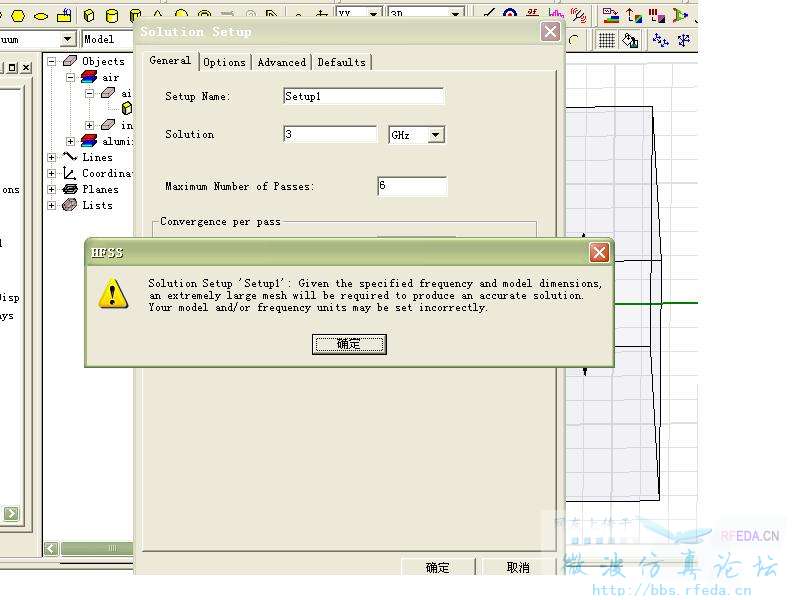Select the Objects tree label

click(104, 61)
